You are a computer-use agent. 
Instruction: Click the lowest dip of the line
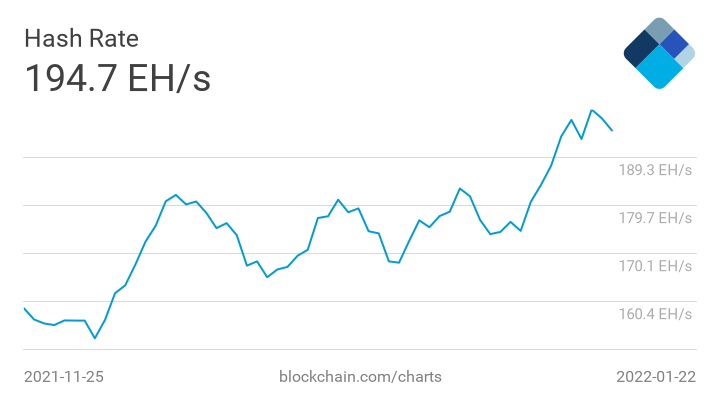pos(95,338)
